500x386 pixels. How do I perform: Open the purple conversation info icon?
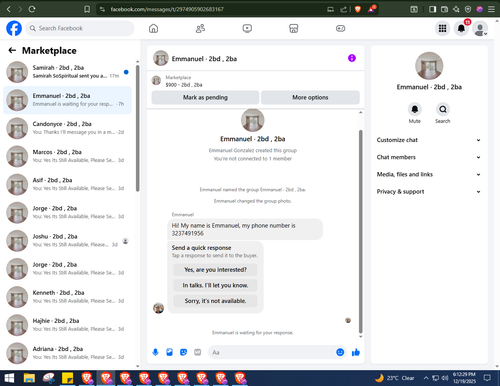[352, 58]
